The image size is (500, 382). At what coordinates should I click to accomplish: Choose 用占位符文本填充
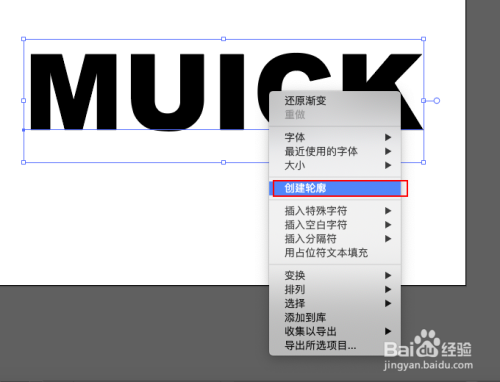point(335,253)
